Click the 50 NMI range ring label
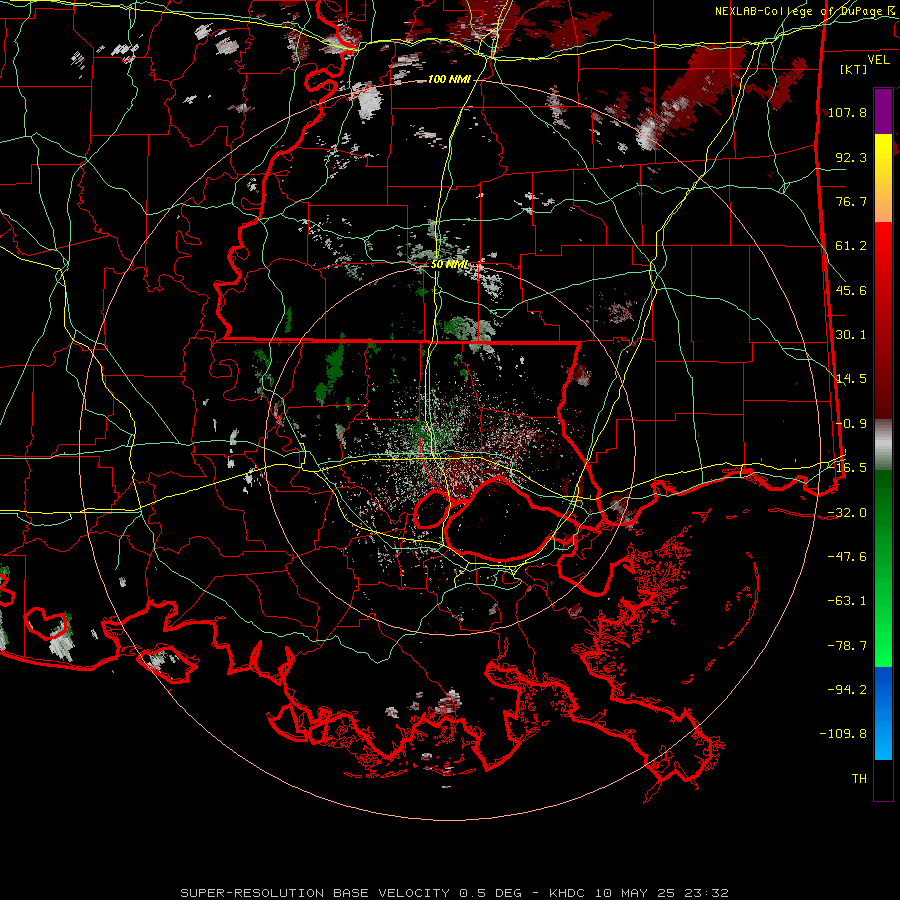Screen dimensions: 900x900 449,265
